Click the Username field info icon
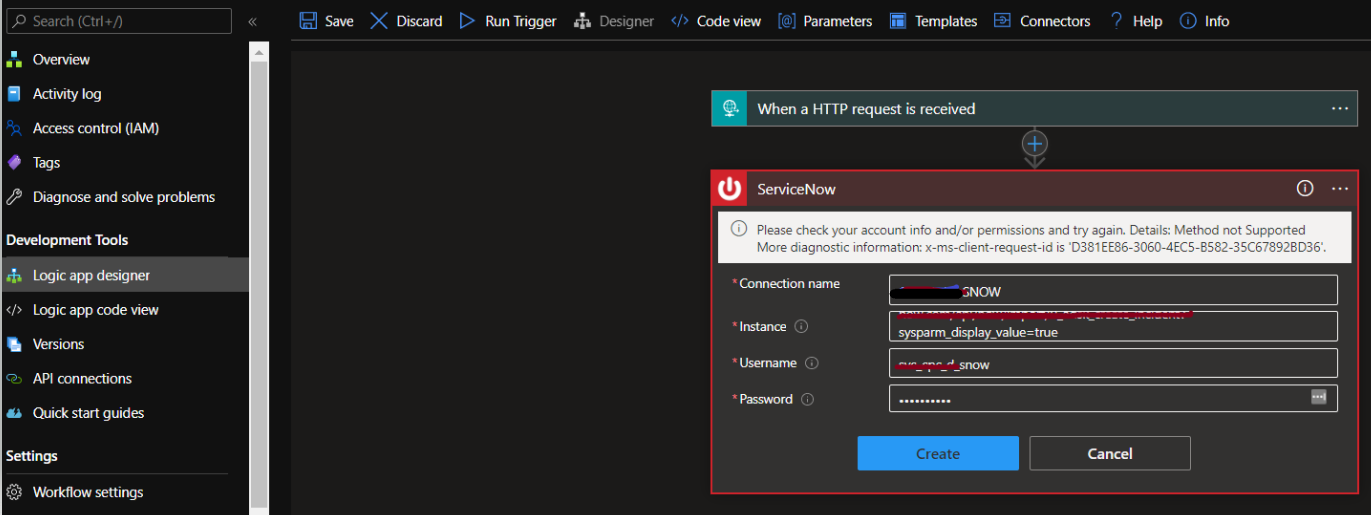The height and width of the screenshot is (515, 1371). click(x=812, y=363)
